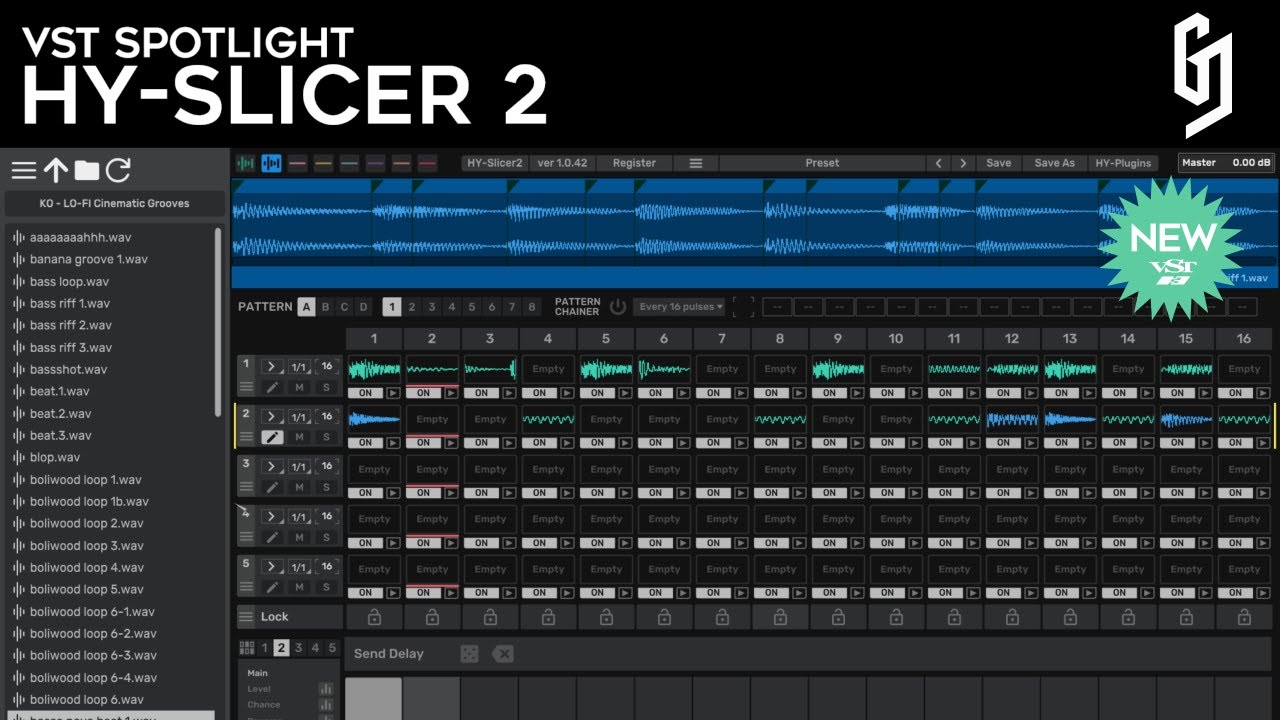
Task: Click the Save As button
Action: 1054,163
